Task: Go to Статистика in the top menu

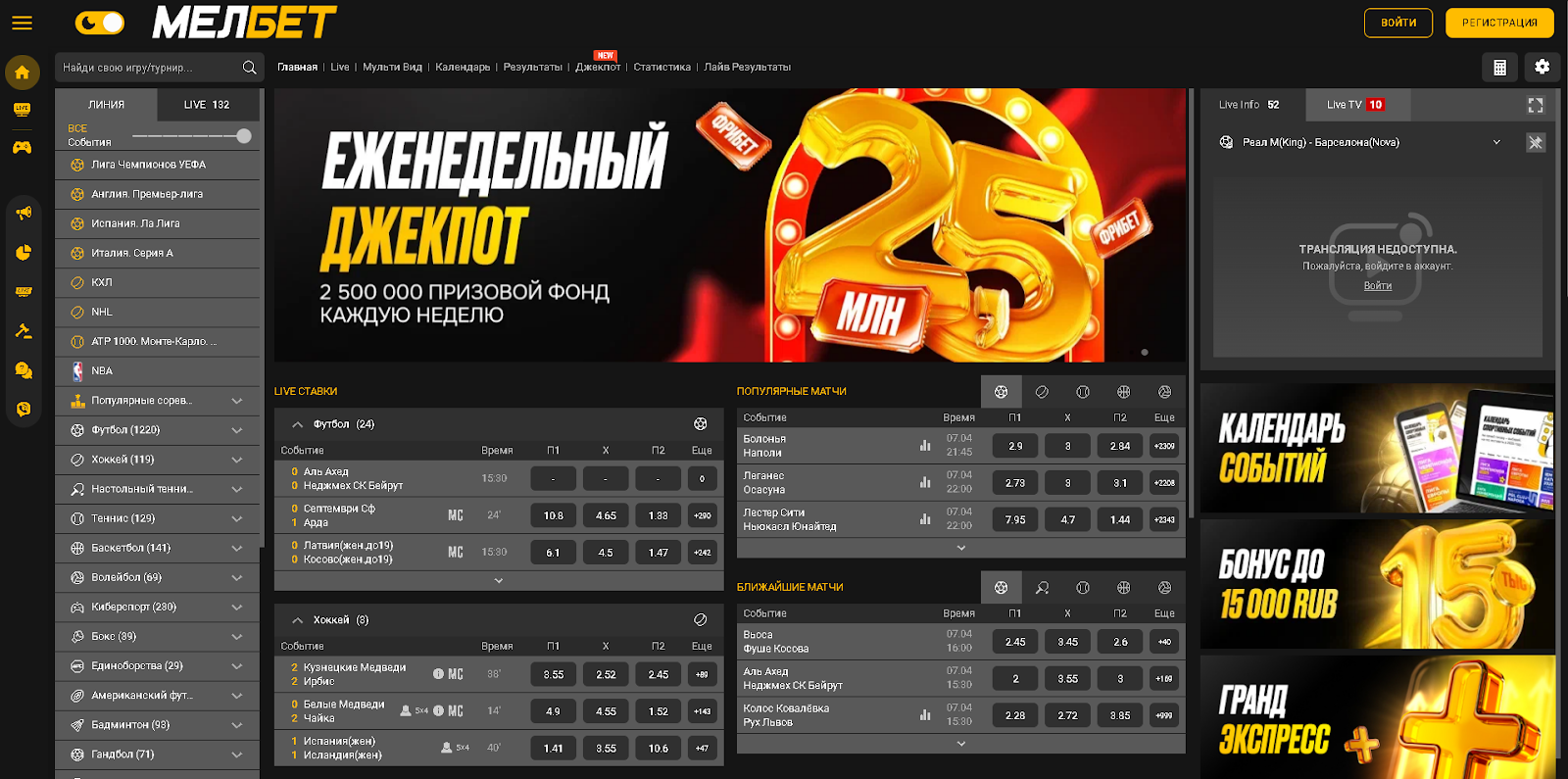Action: point(661,68)
